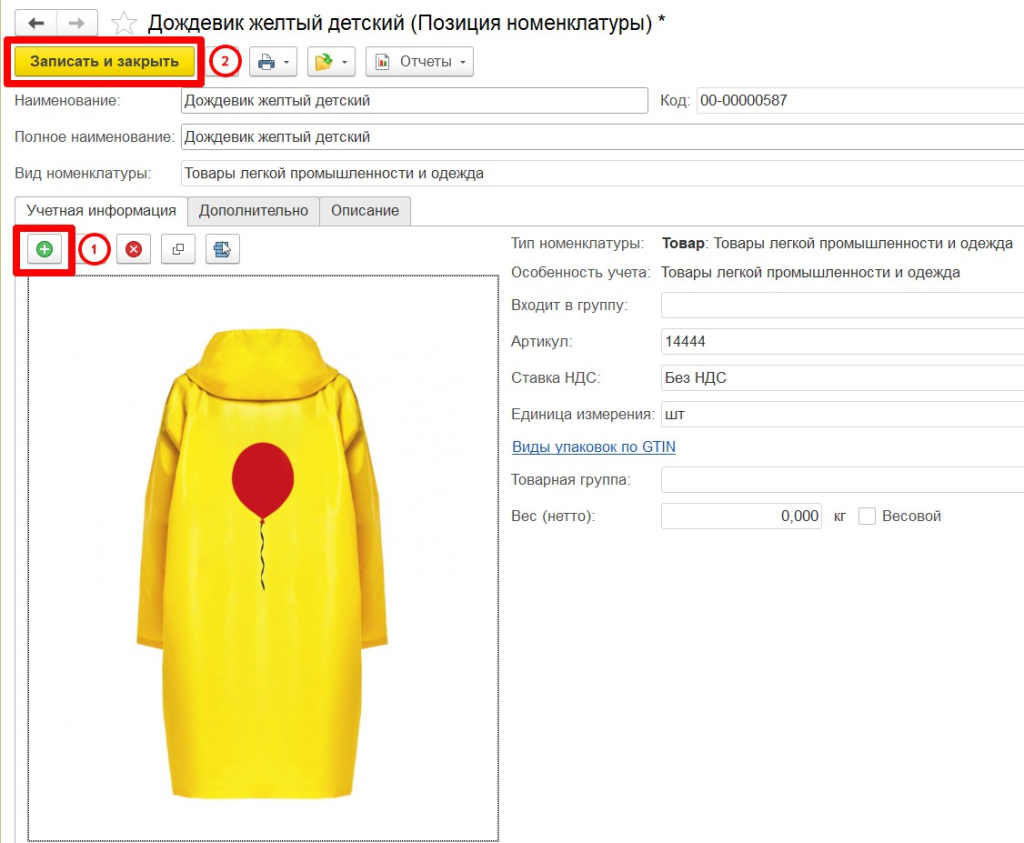The width and height of the screenshot is (1024, 843).
Task: Open the Виды упаковок по GTIN link
Action: [x=594, y=447]
